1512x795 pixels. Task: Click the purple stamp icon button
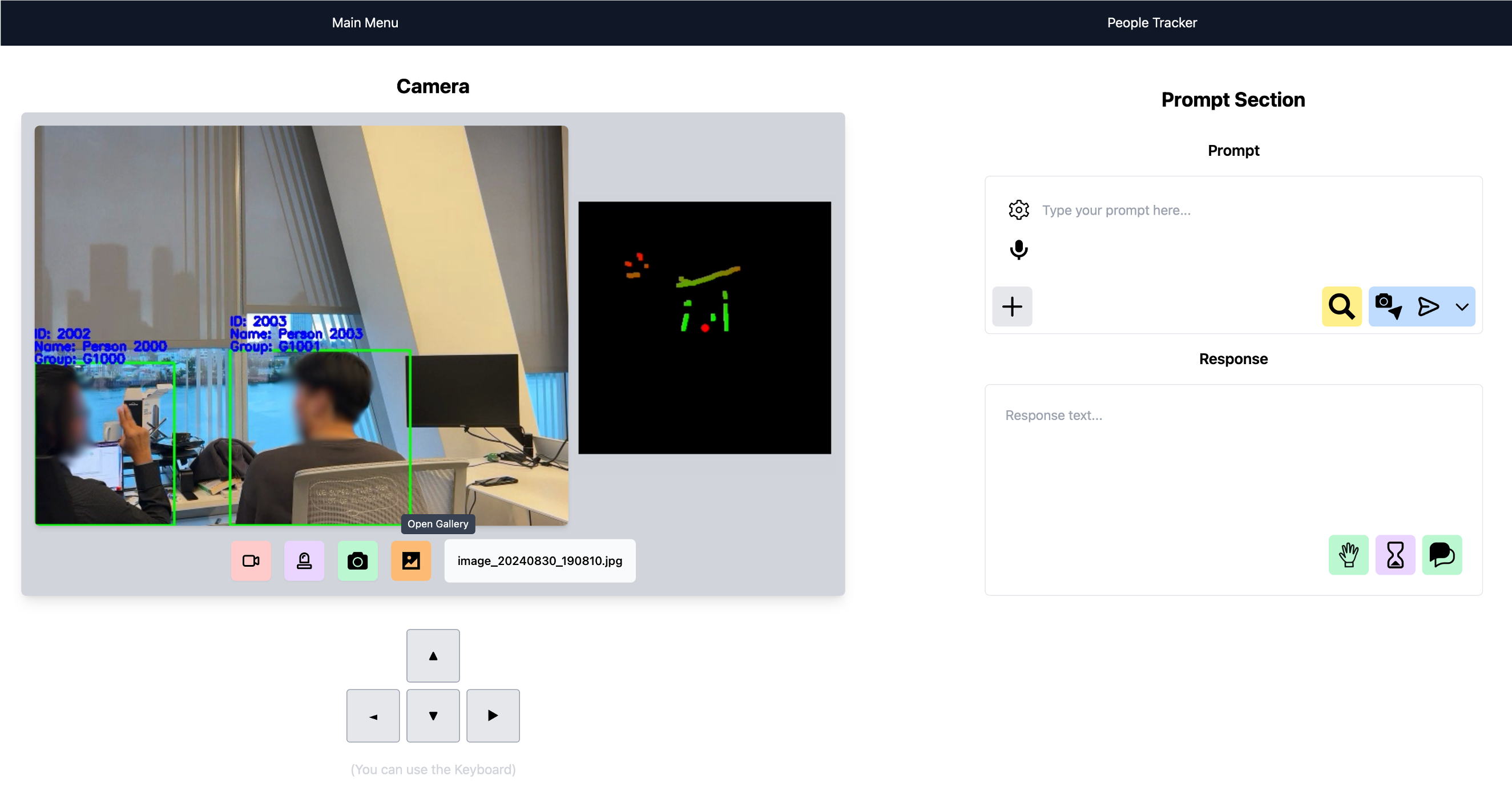coord(304,561)
